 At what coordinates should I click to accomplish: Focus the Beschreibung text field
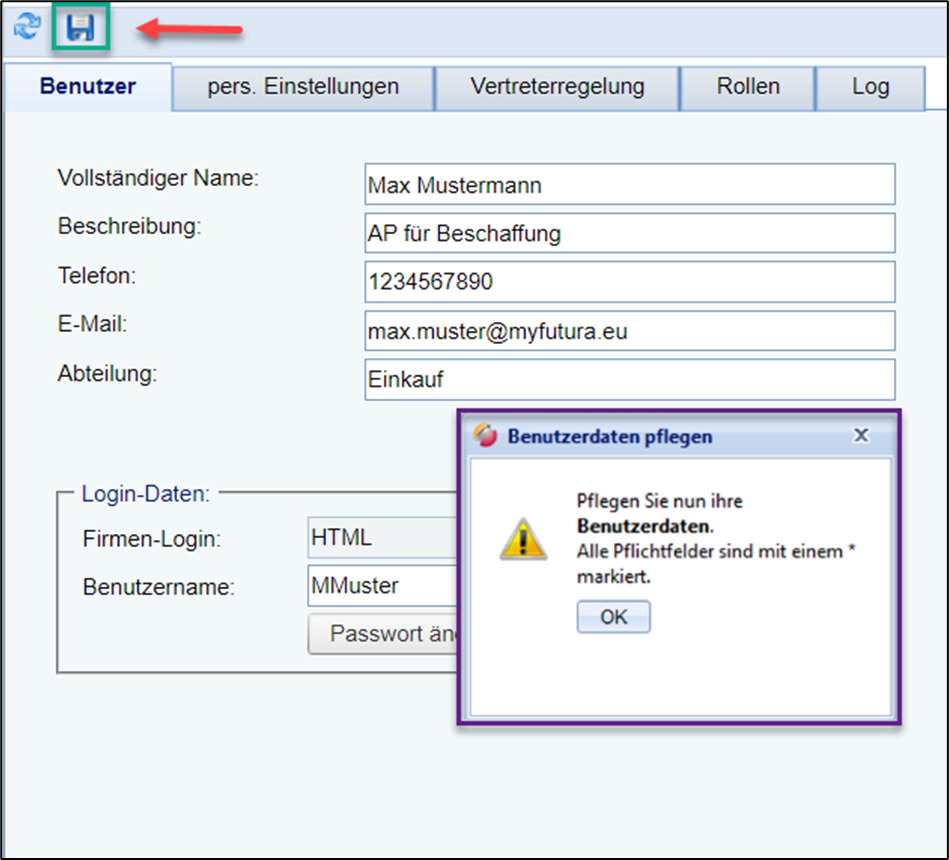coord(629,234)
